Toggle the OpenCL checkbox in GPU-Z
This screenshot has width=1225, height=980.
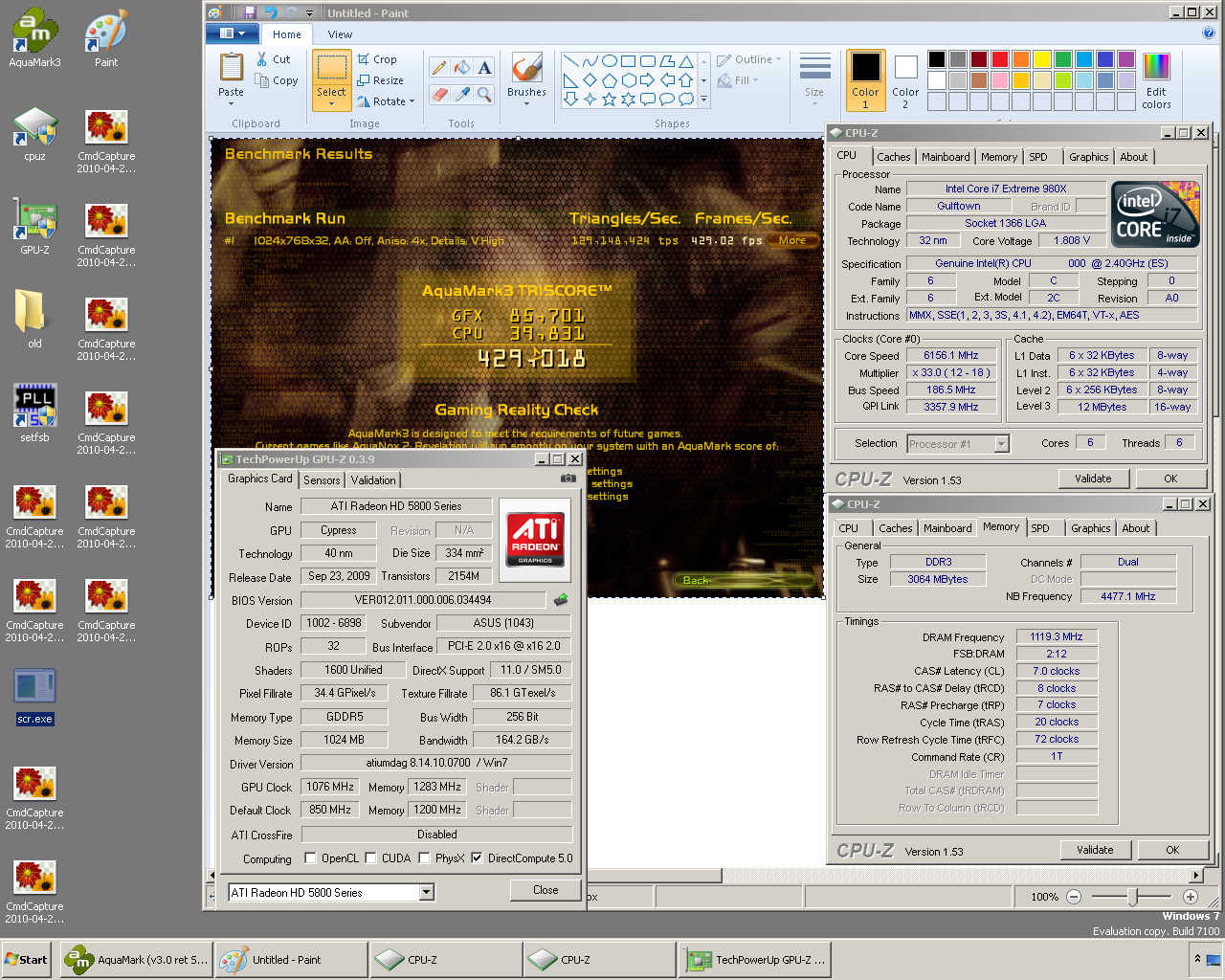[310, 857]
